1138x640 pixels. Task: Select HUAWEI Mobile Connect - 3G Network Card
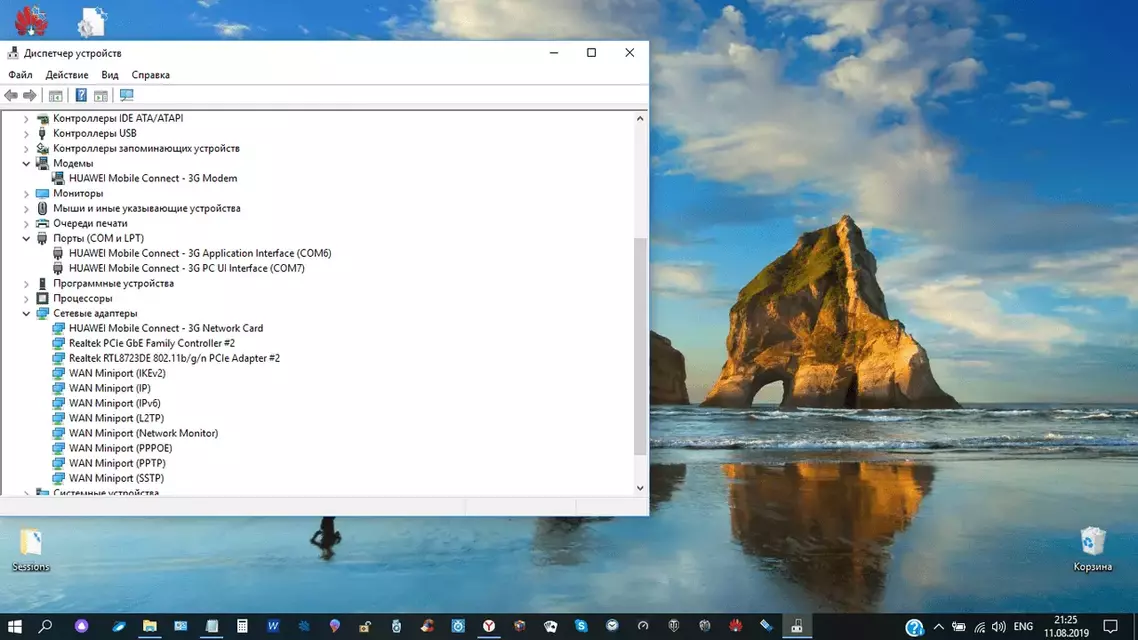[165, 328]
